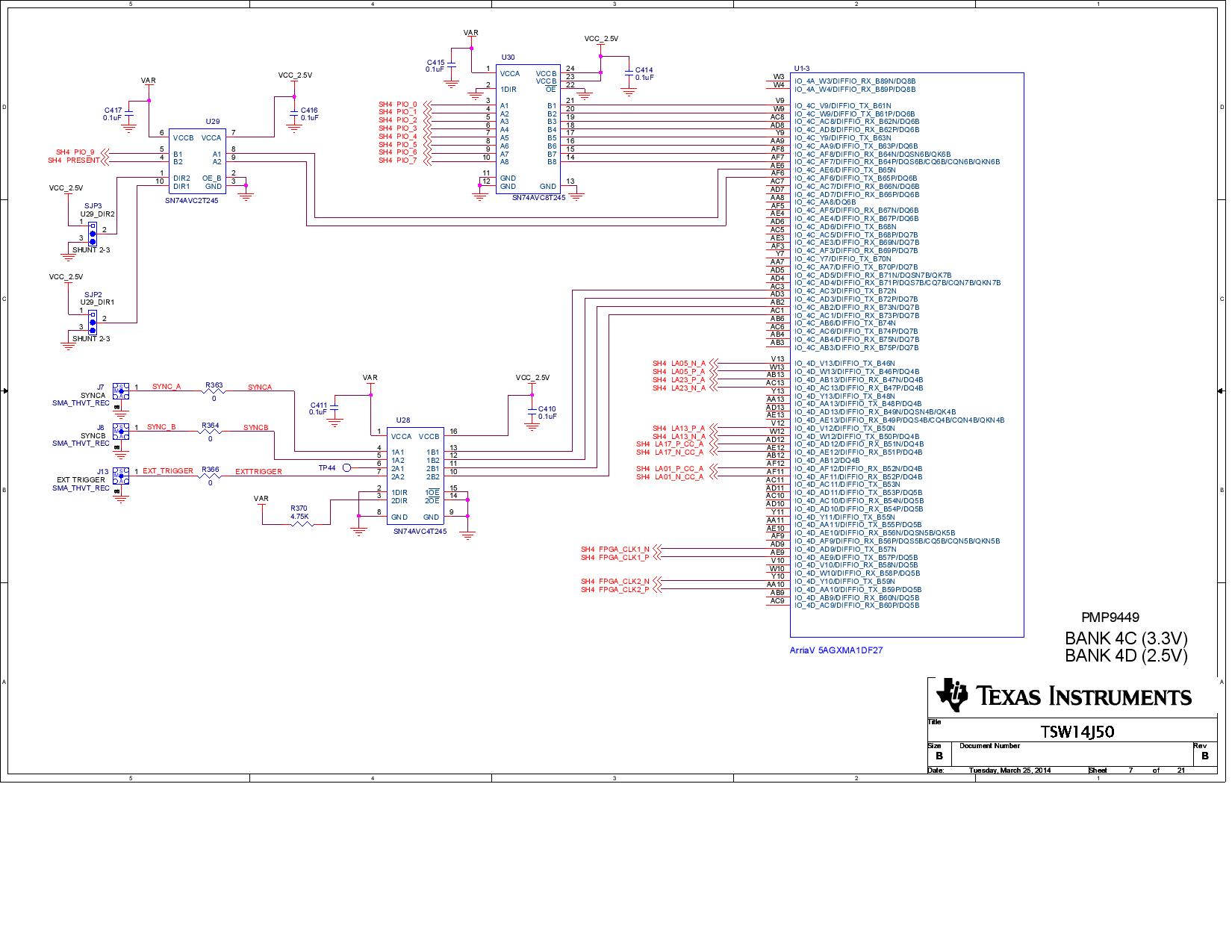Screen dimensions: 1232x952
Task: Click the J8 SYNCB SMA connector
Action: [120, 431]
